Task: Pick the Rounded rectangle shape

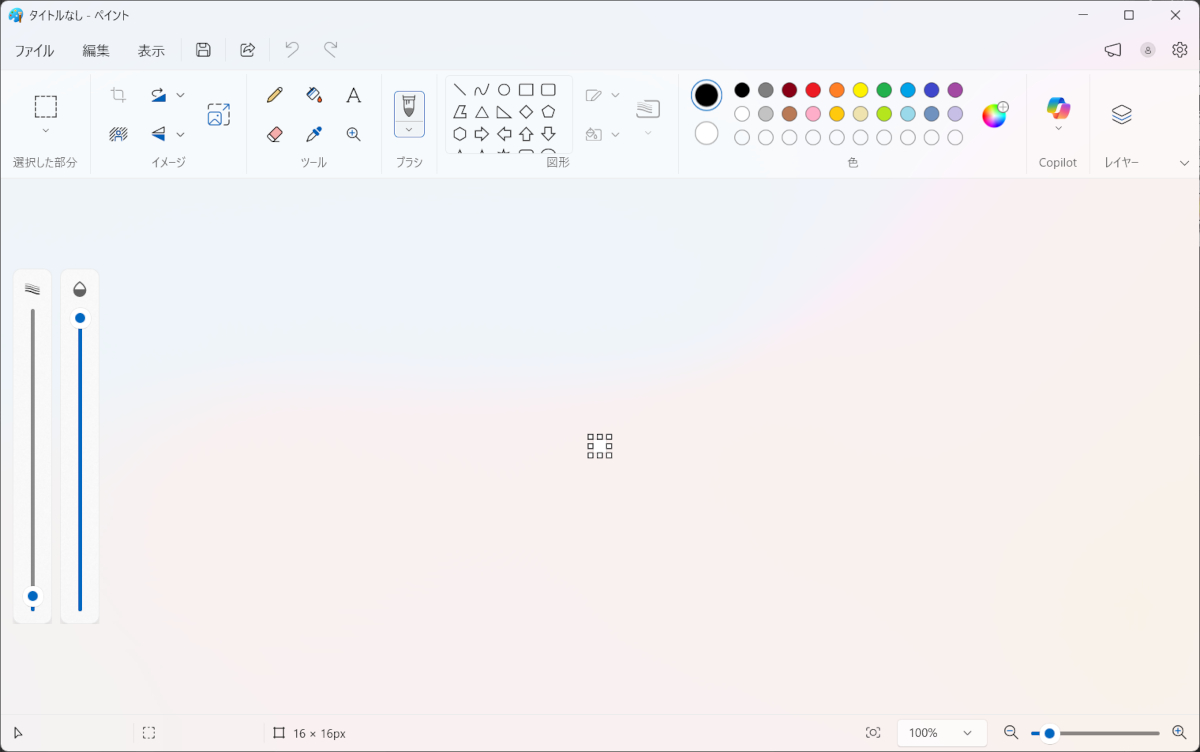Action: (x=548, y=90)
